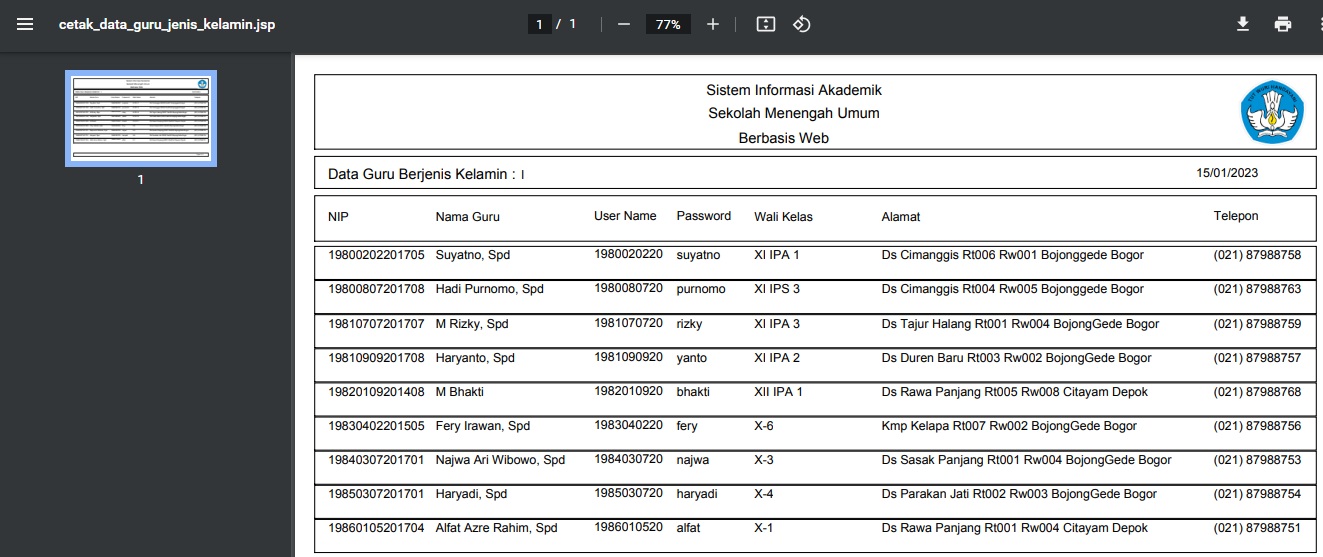Click the name Suyatno, Spd
This screenshot has height=557, width=1323.
(x=472, y=255)
